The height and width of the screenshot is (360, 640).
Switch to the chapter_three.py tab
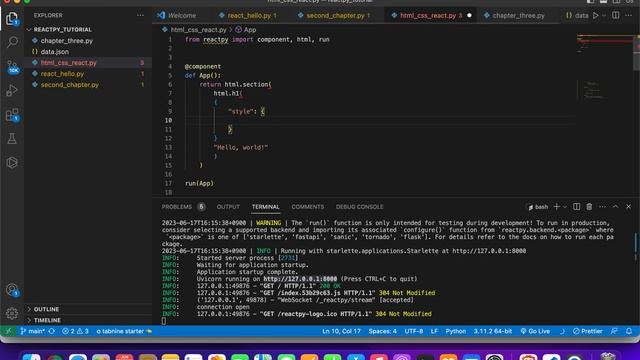point(518,16)
